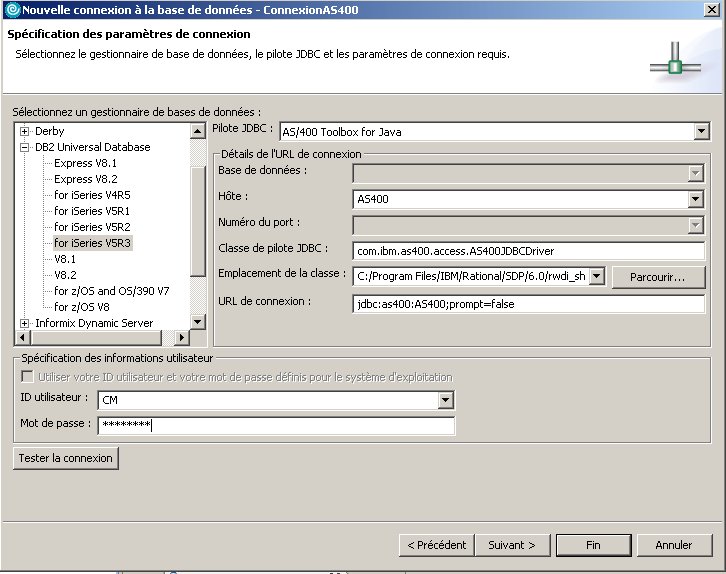Click the Parcourir... button

pos(658,277)
